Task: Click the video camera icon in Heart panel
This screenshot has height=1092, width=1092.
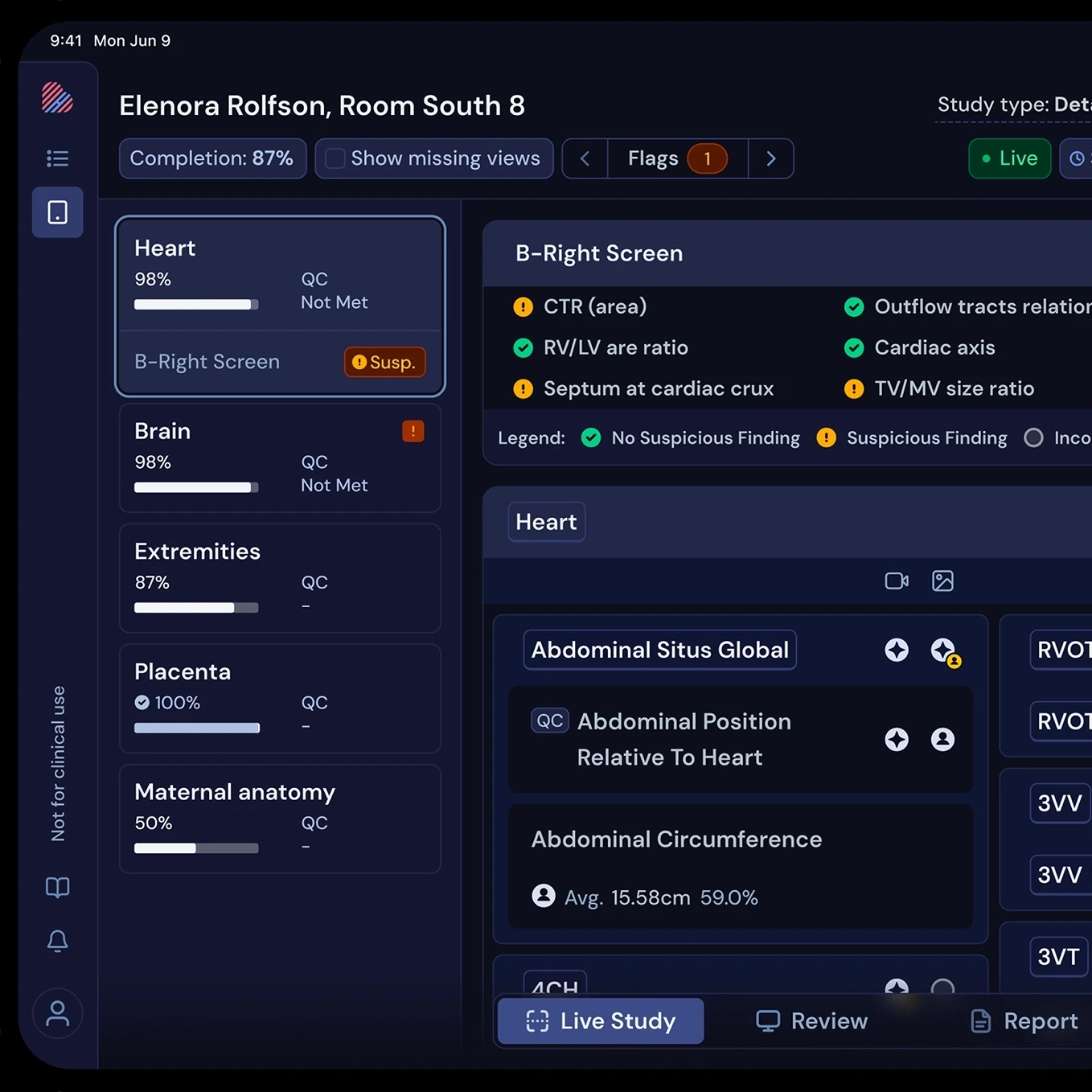Action: [x=897, y=581]
